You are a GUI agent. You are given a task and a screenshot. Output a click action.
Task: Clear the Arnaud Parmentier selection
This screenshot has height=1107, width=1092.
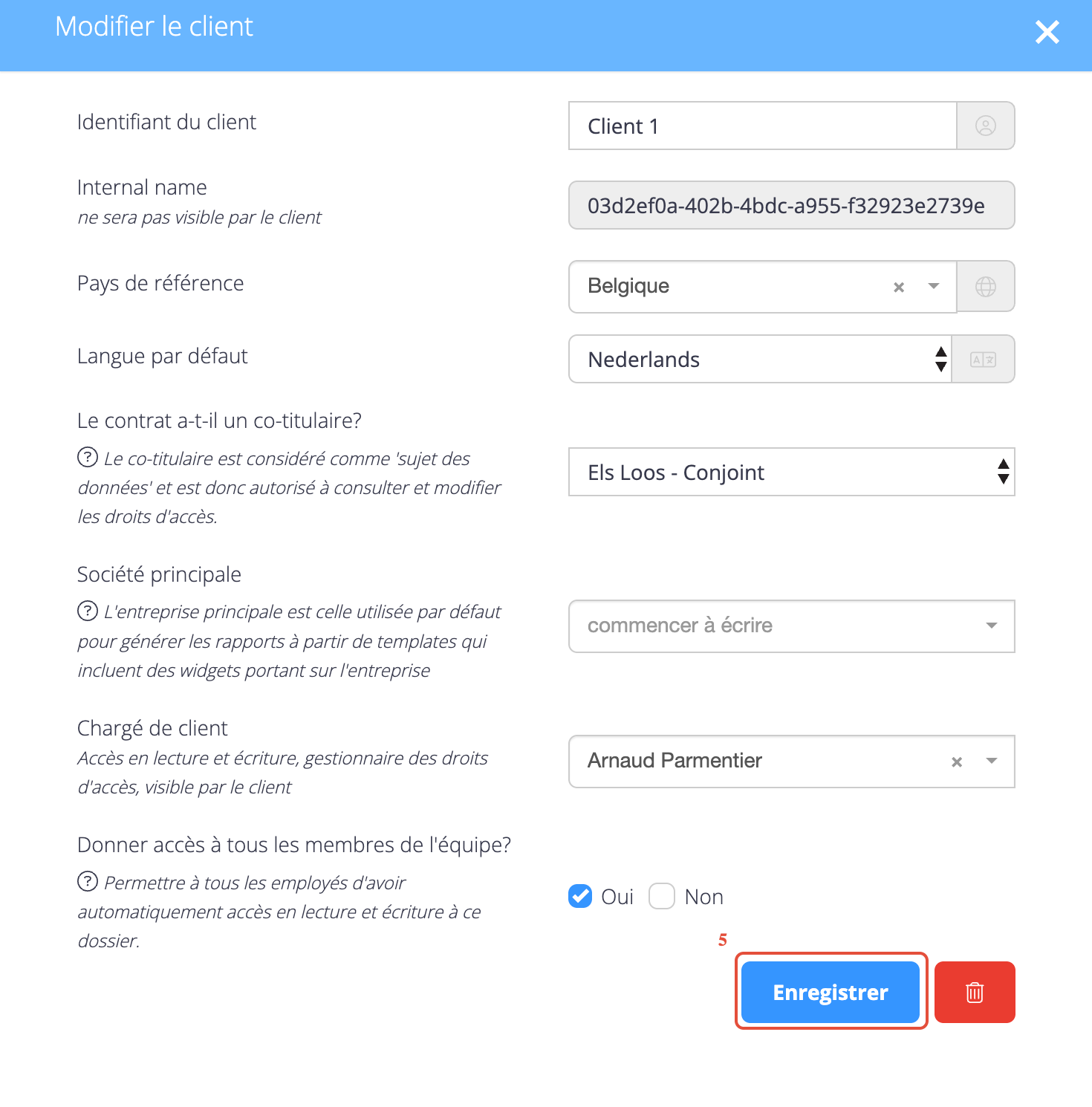click(957, 762)
